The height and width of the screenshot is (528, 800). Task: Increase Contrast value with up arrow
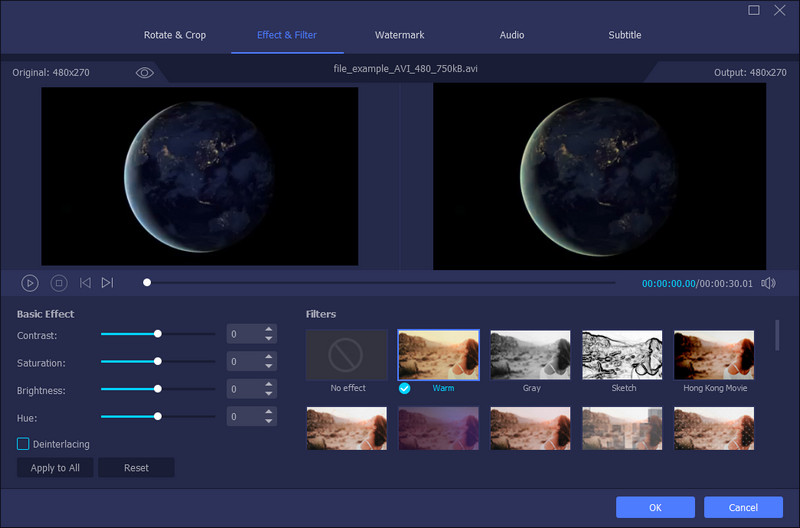click(x=269, y=329)
